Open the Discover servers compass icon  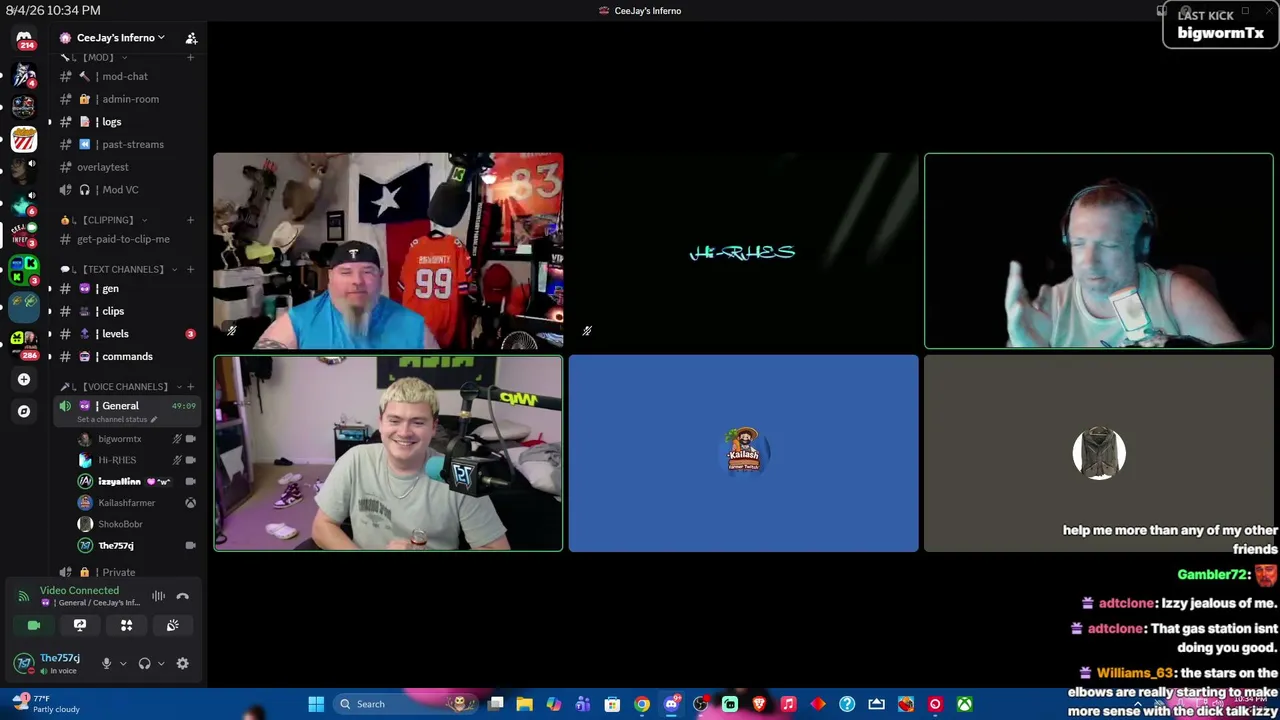tap(24, 411)
